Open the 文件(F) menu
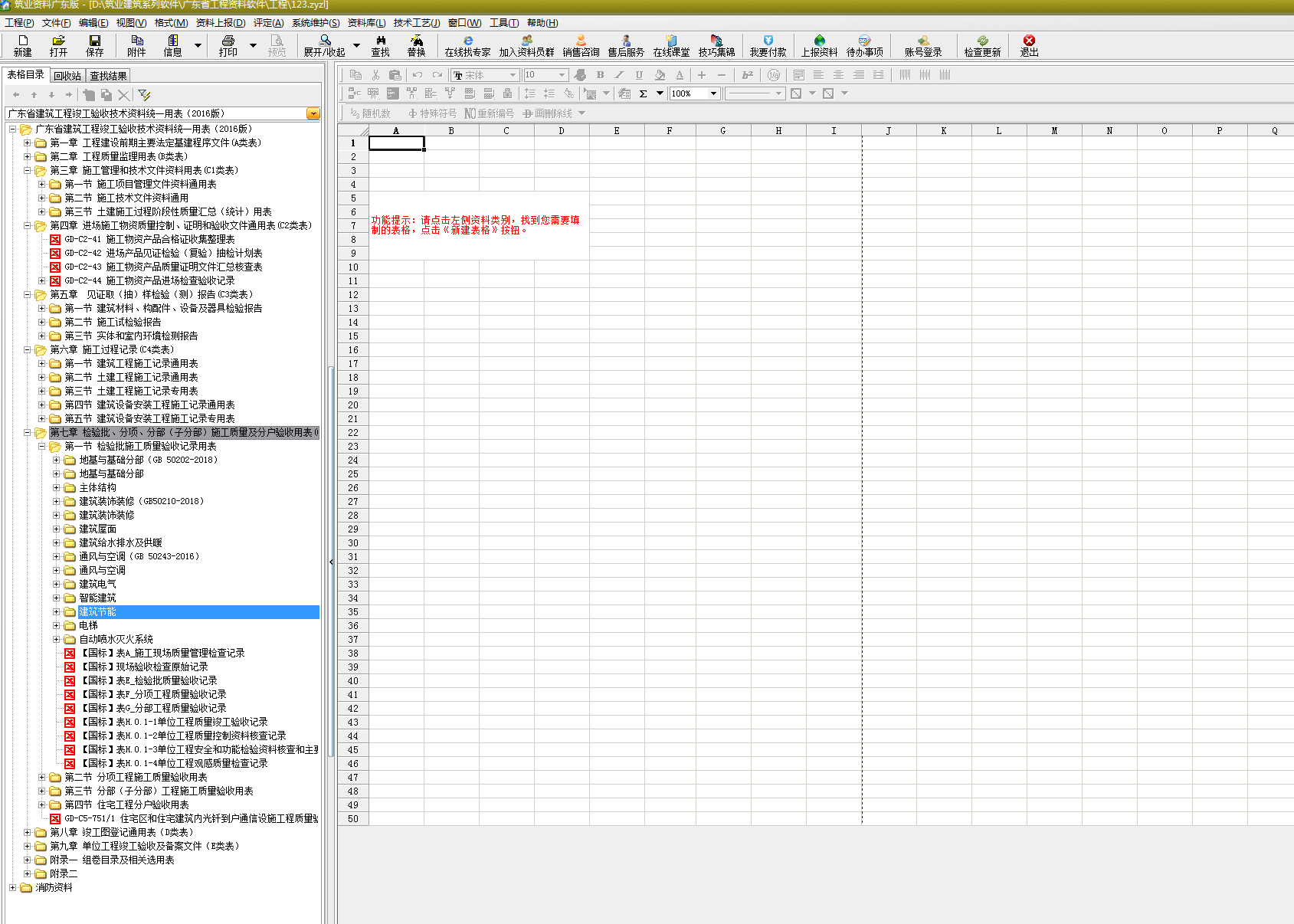Viewport: 1294px width, 924px height. 56,23
